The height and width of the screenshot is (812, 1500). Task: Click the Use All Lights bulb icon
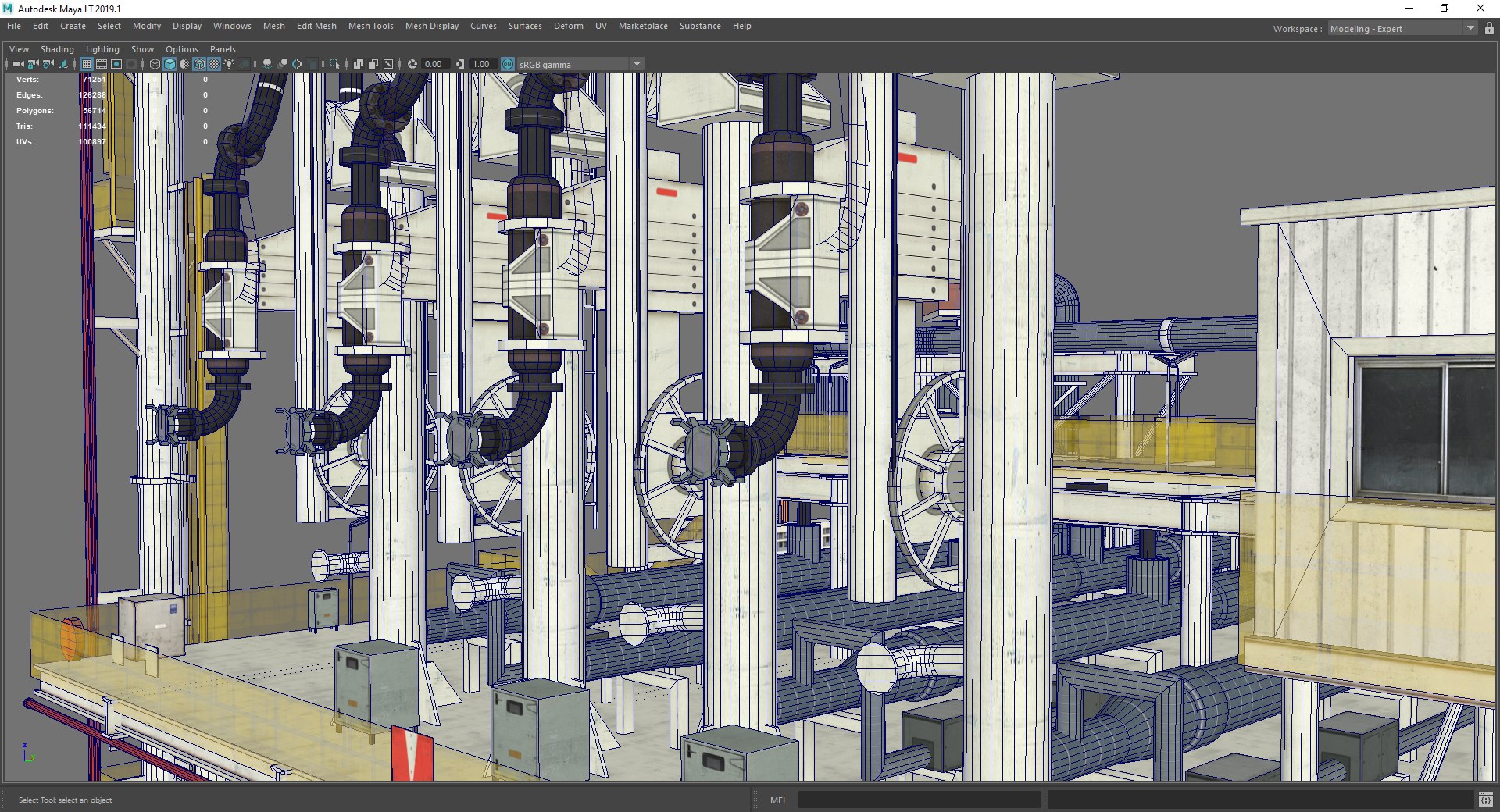(229, 64)
